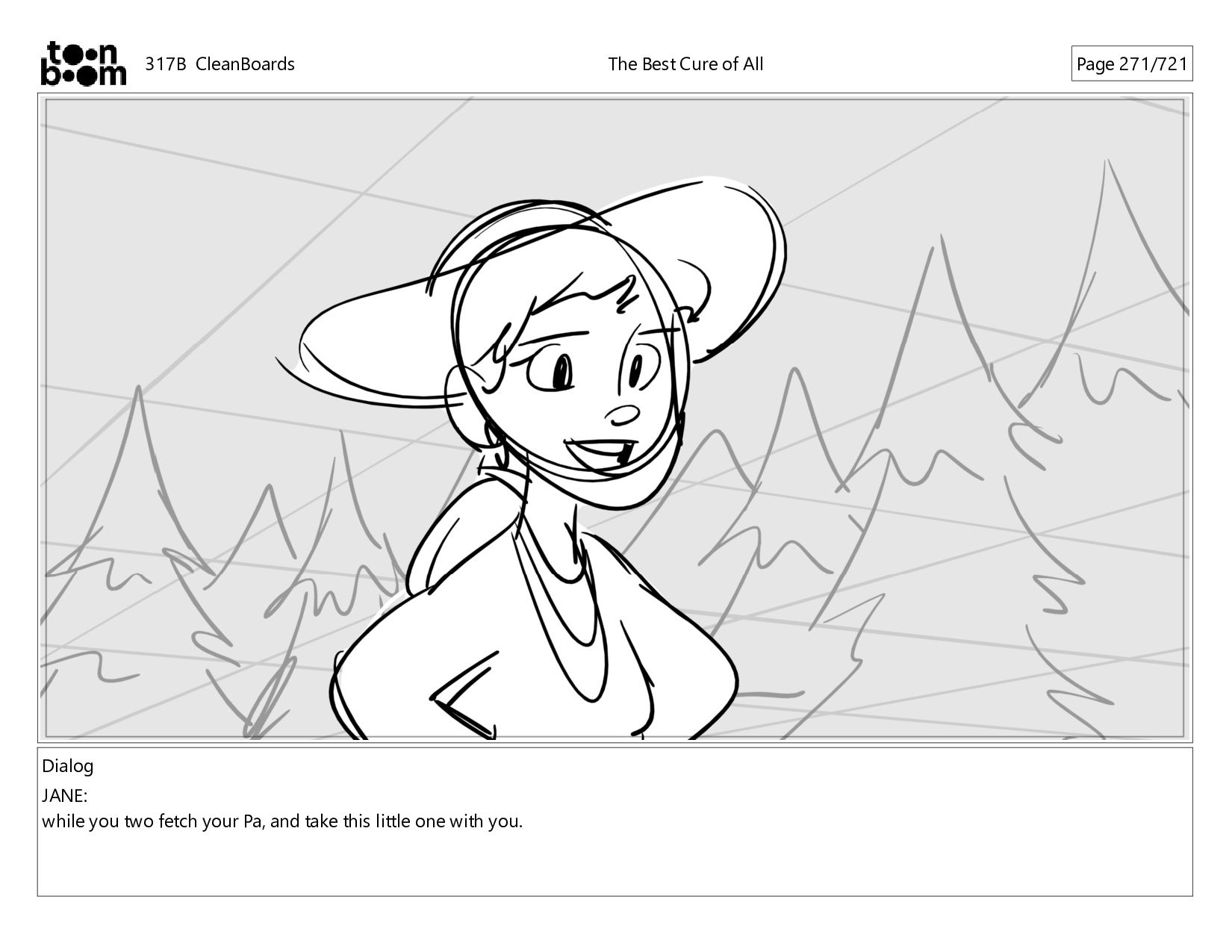Select the speaker name 'JANE:'
Screen dimensions: 1232x952
(x=65, y=795)
